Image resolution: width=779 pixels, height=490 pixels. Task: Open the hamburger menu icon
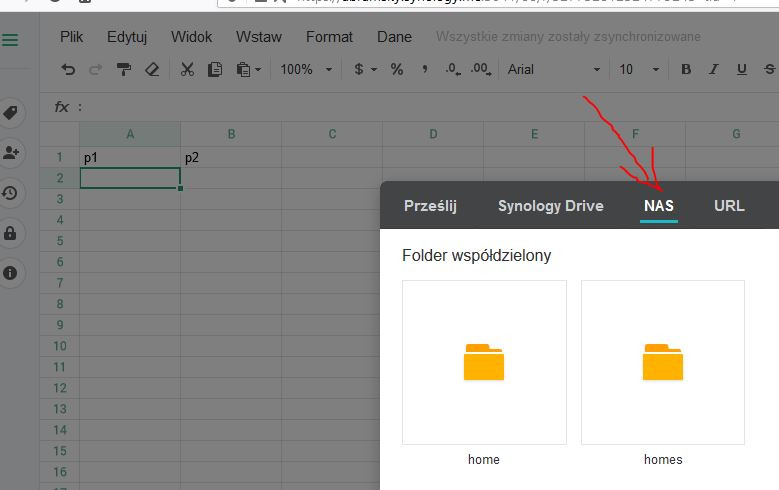(10, 41)
